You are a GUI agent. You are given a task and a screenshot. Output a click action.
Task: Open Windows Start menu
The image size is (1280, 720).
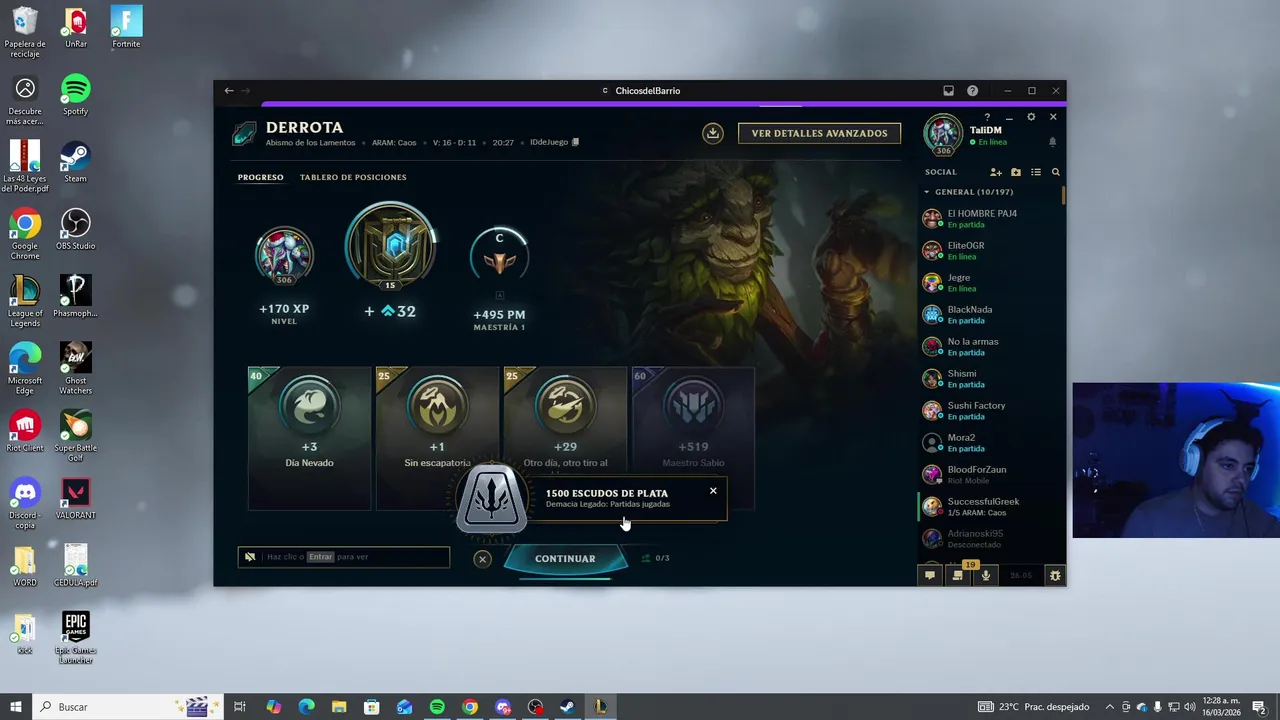pos(16,707)
